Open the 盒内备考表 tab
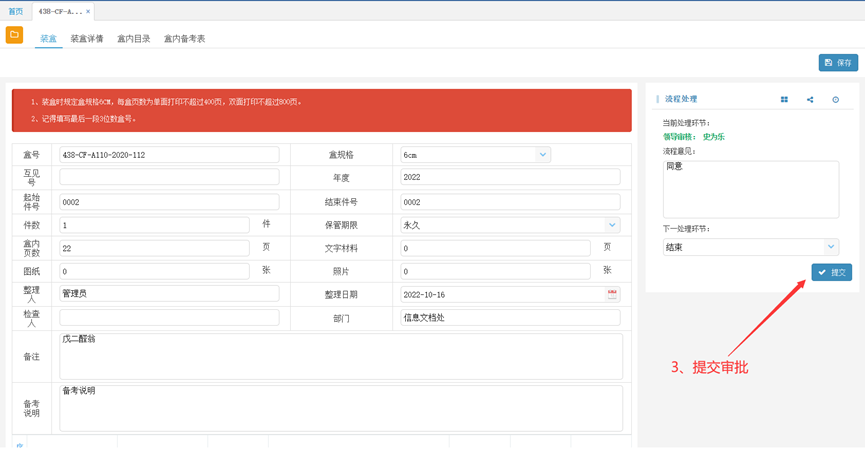Viewport: 865px width, 449px height. click(184, 39)
